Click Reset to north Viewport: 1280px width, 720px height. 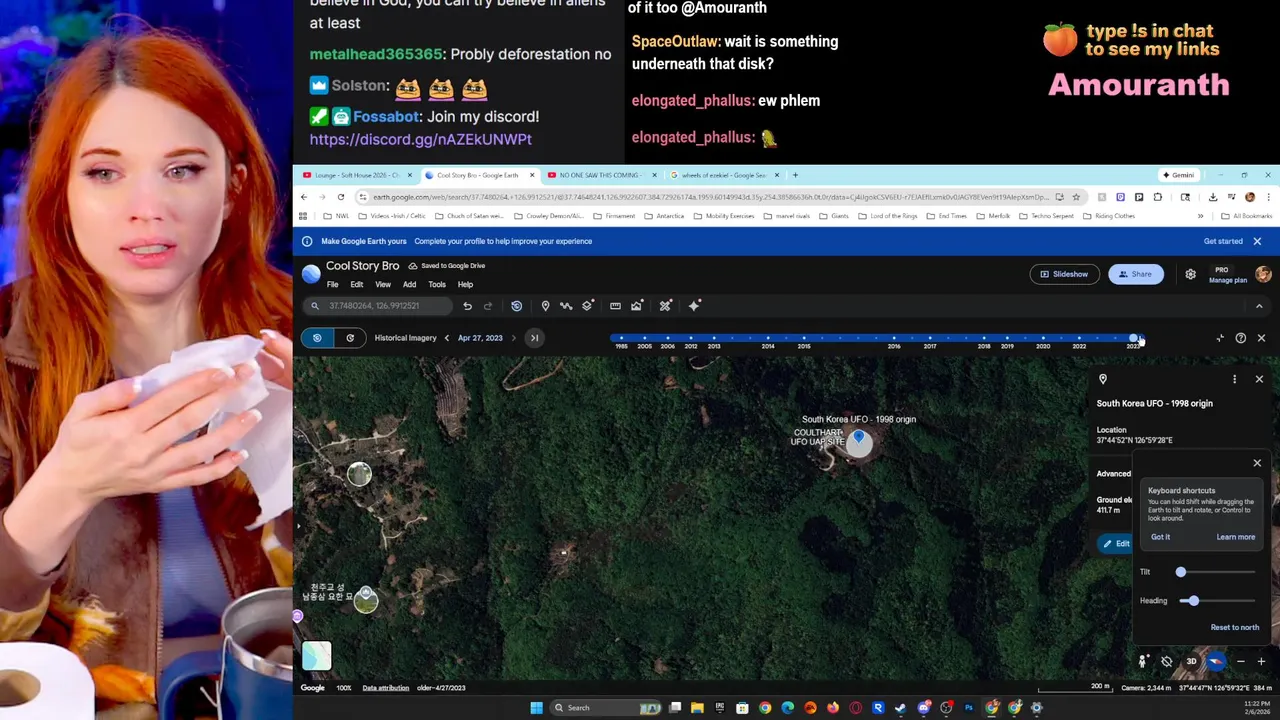click(x=1235, y=627)
